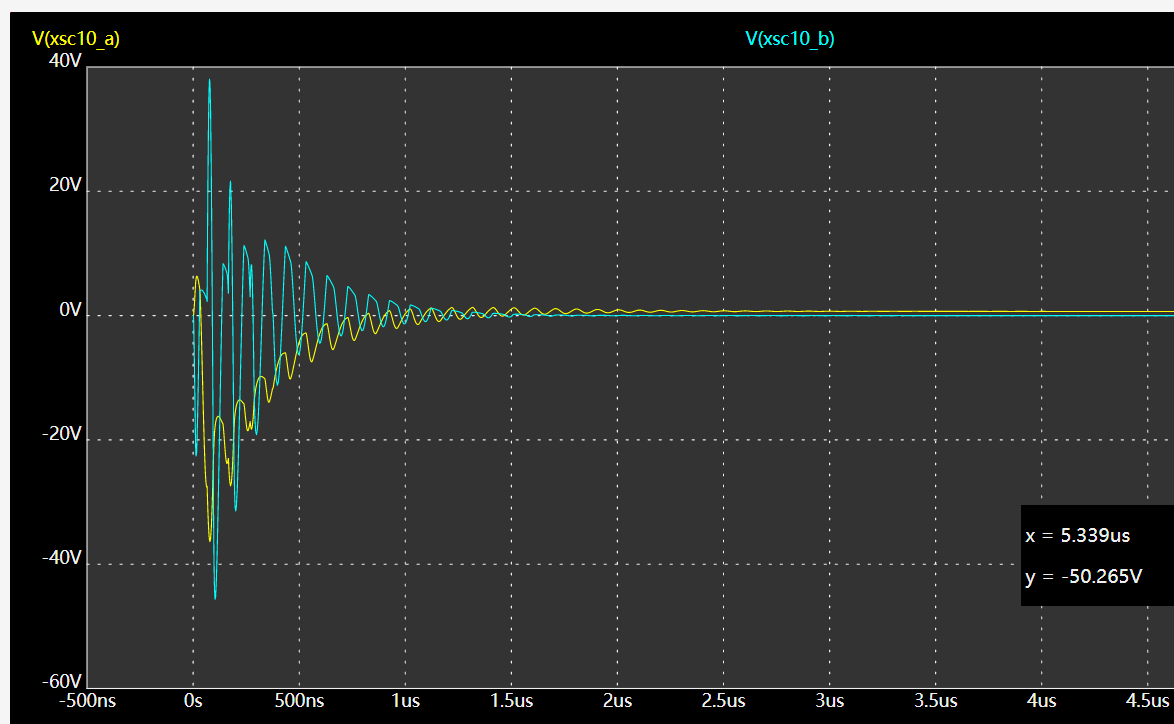Select the 500ns time axis label
1174x724 pixels.
coord(300,701)
